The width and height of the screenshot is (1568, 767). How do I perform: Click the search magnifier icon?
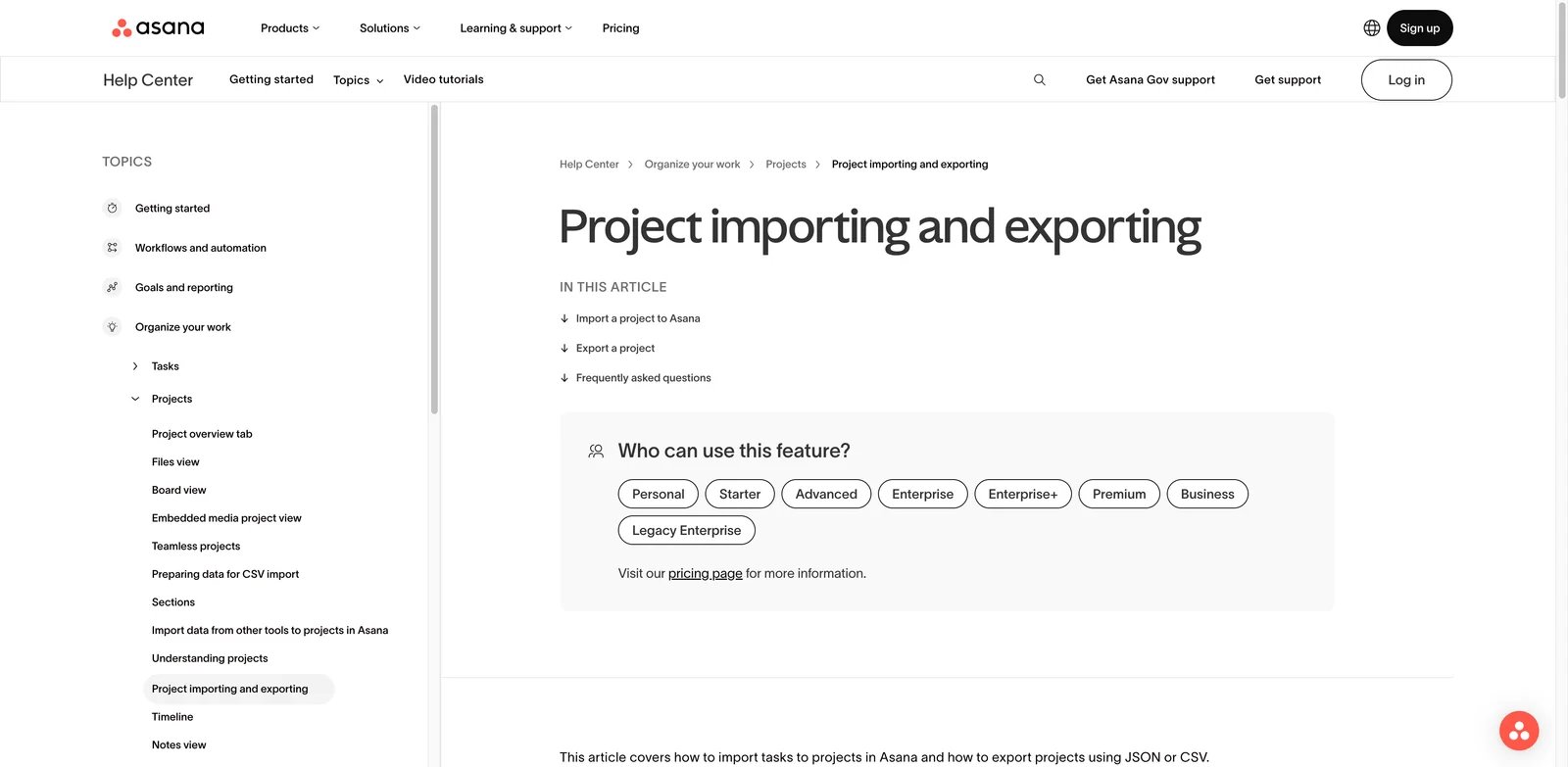[x=1039, y=79]
